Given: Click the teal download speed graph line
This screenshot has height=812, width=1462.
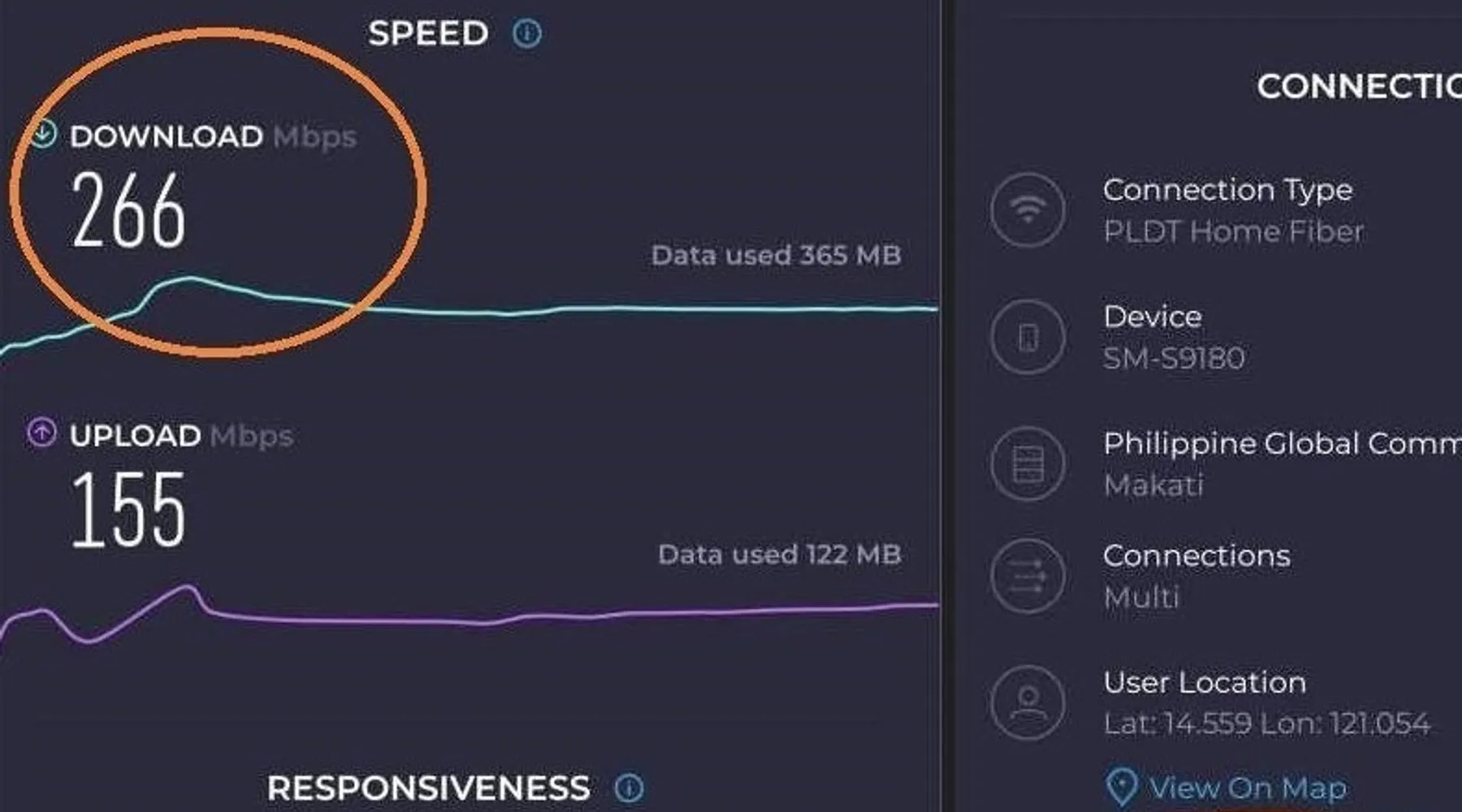Looking at the screenshot, I should (x=650, y=309).
